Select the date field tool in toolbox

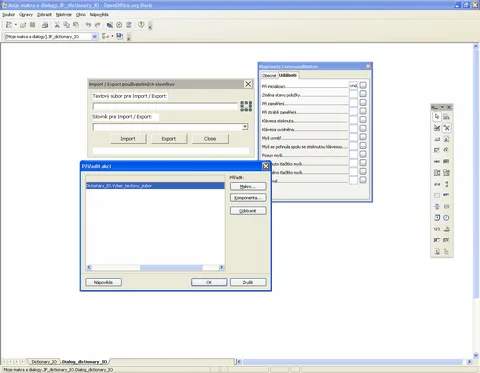pos(437,218)
